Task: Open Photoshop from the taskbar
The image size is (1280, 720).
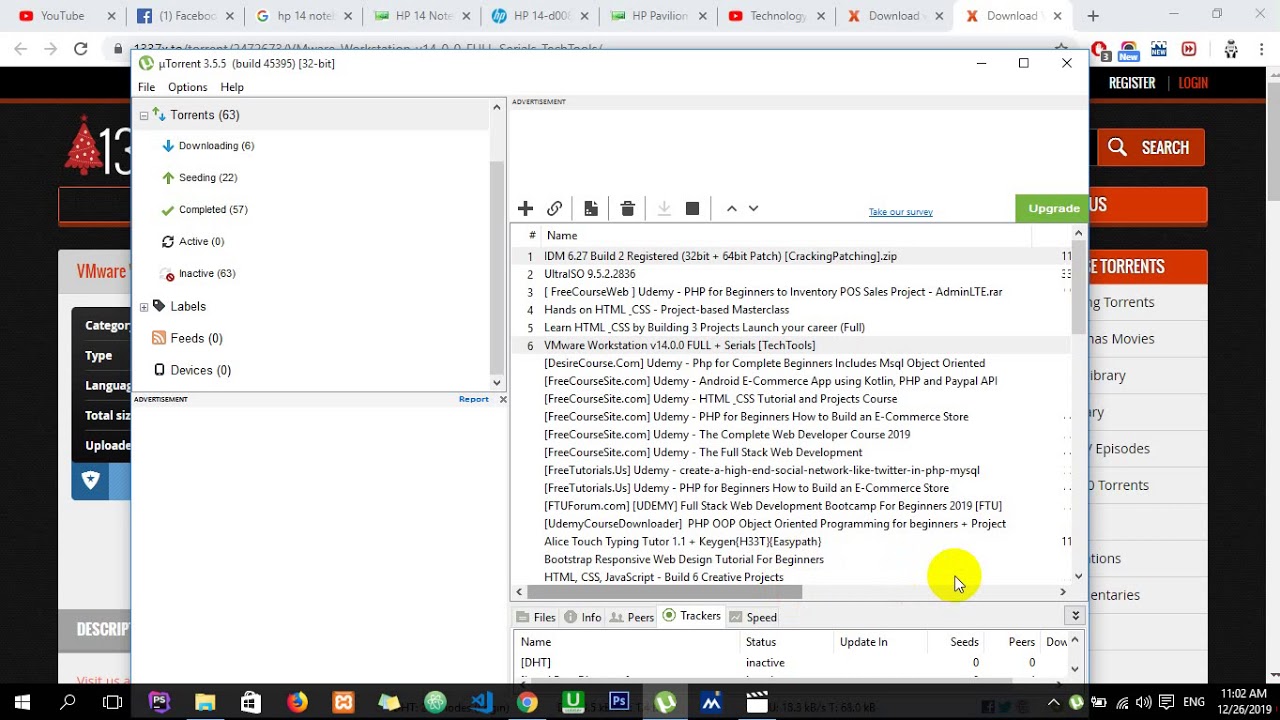Action: (x=619, y=702)
